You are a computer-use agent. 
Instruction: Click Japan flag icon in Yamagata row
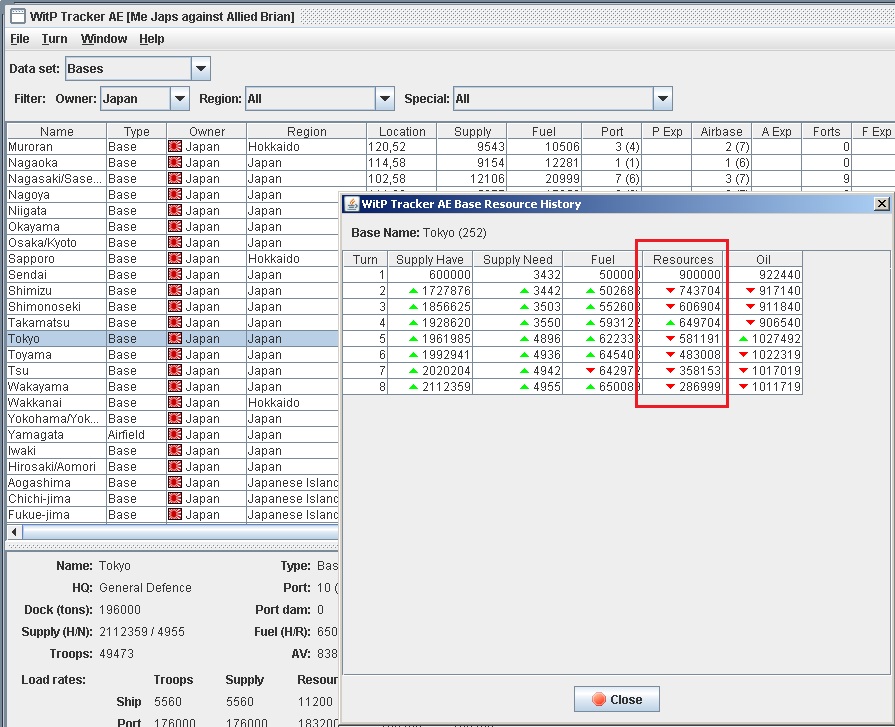click(x=175, y=434)
